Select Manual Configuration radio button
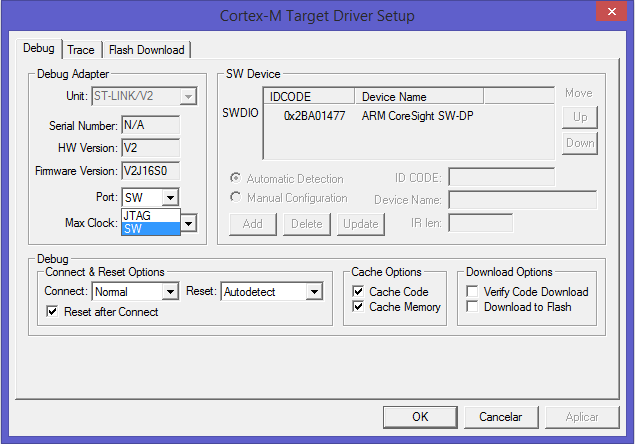The height and width of the screenshot is (444, 635). (x=236, y=198)
